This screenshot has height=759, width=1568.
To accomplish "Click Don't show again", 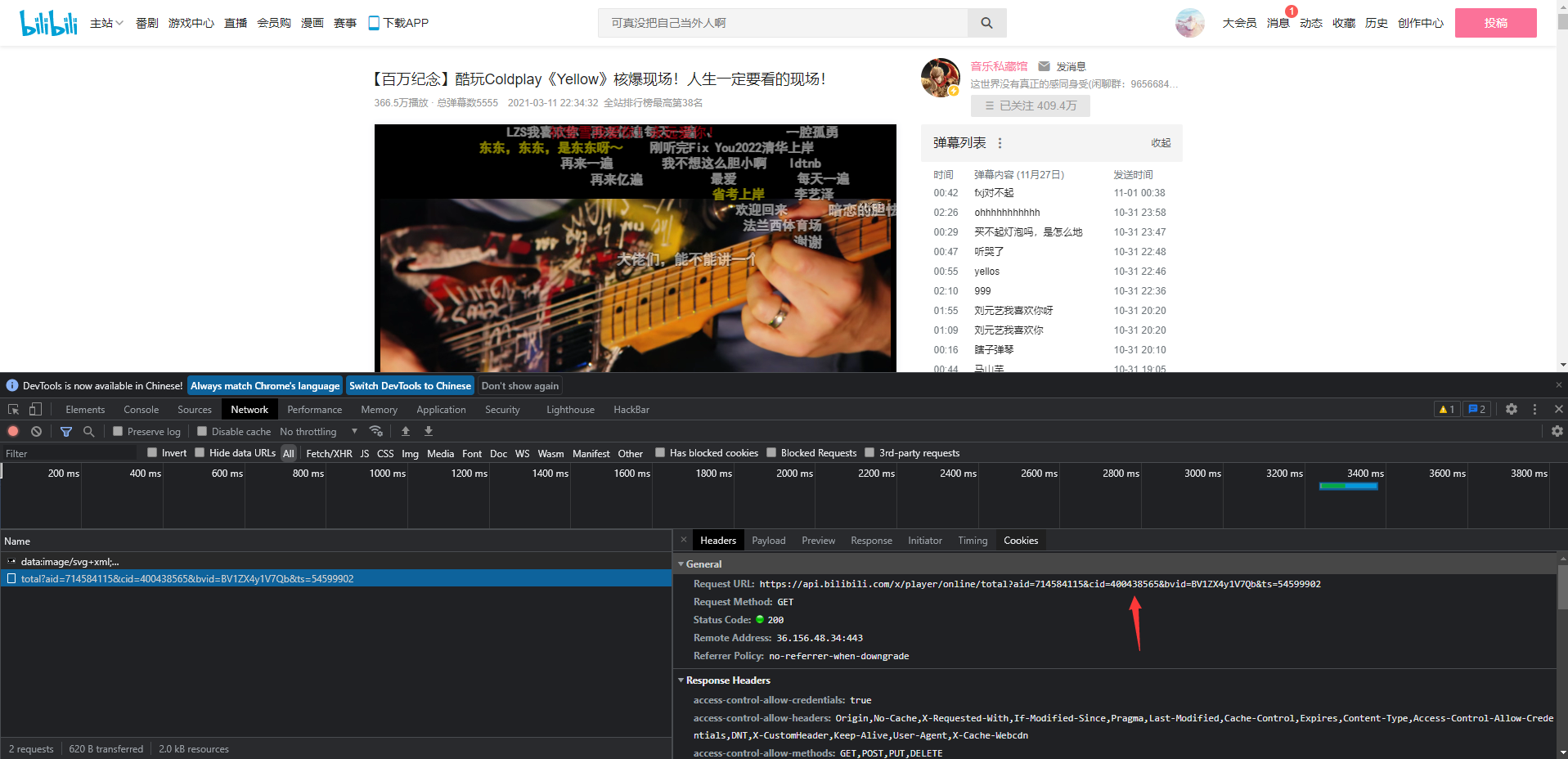I will point(520,385).
